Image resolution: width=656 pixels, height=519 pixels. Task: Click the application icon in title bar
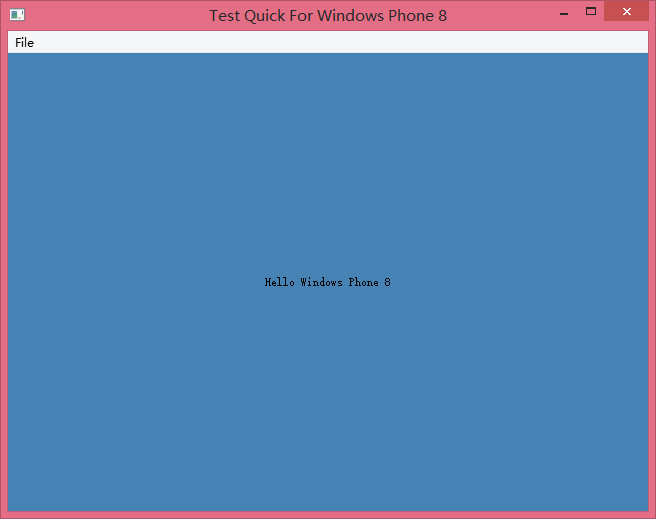tap(17, 15)
